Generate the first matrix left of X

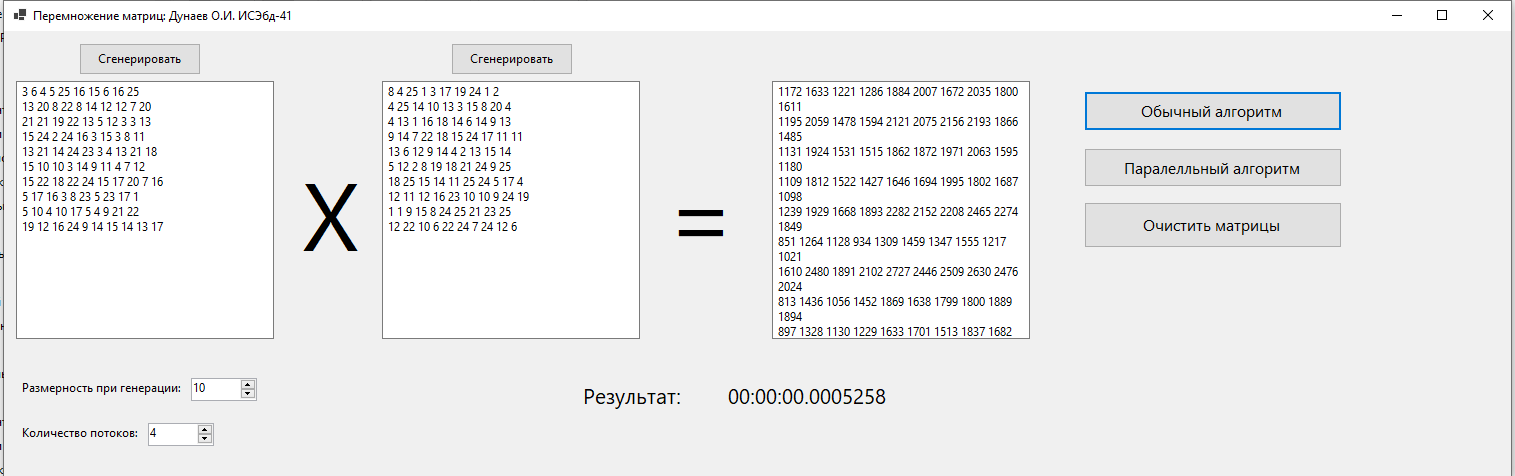140,59
